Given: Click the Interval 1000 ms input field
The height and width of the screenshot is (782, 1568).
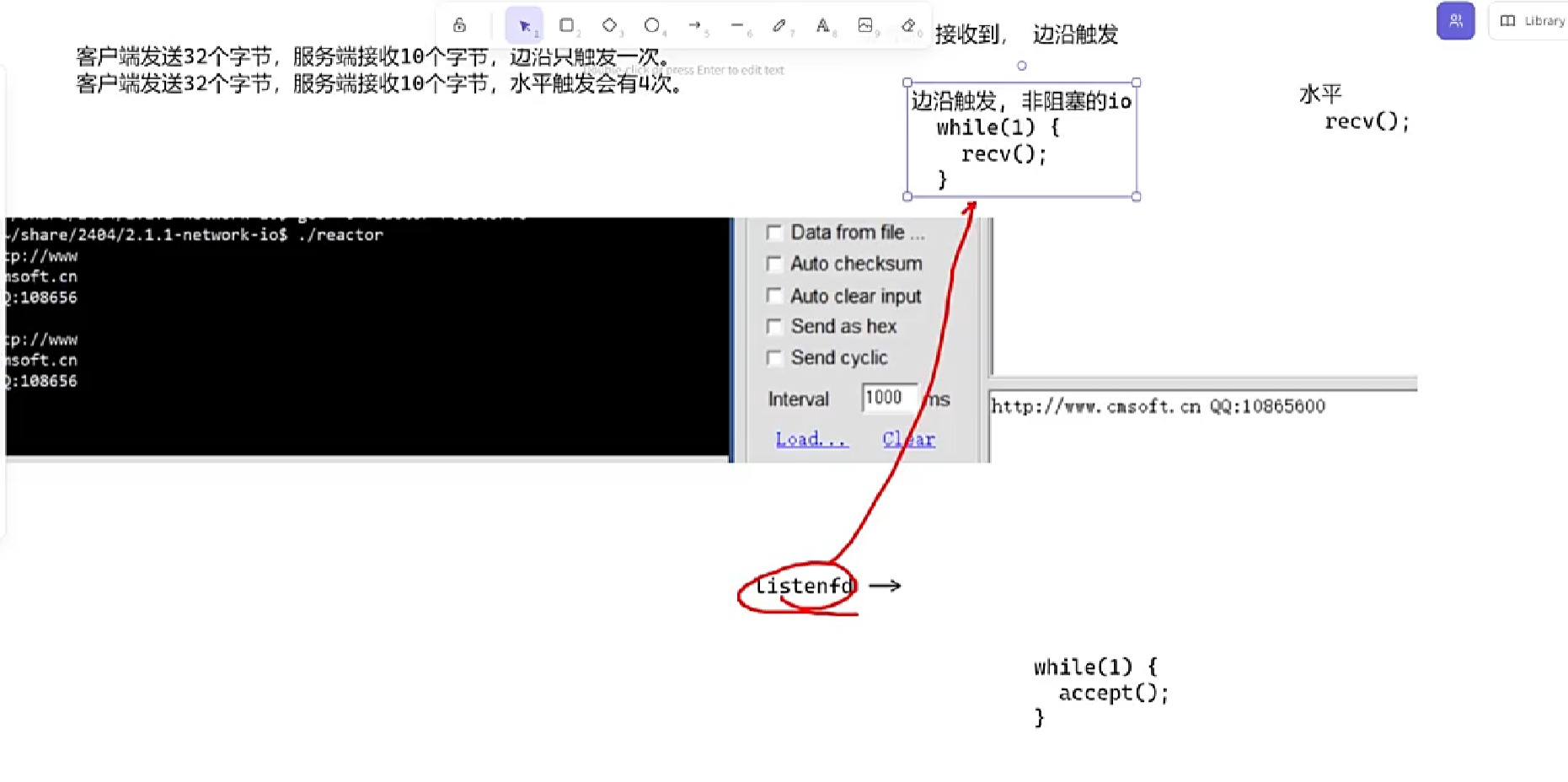Looking at the screenshot, I should [887, 398].
